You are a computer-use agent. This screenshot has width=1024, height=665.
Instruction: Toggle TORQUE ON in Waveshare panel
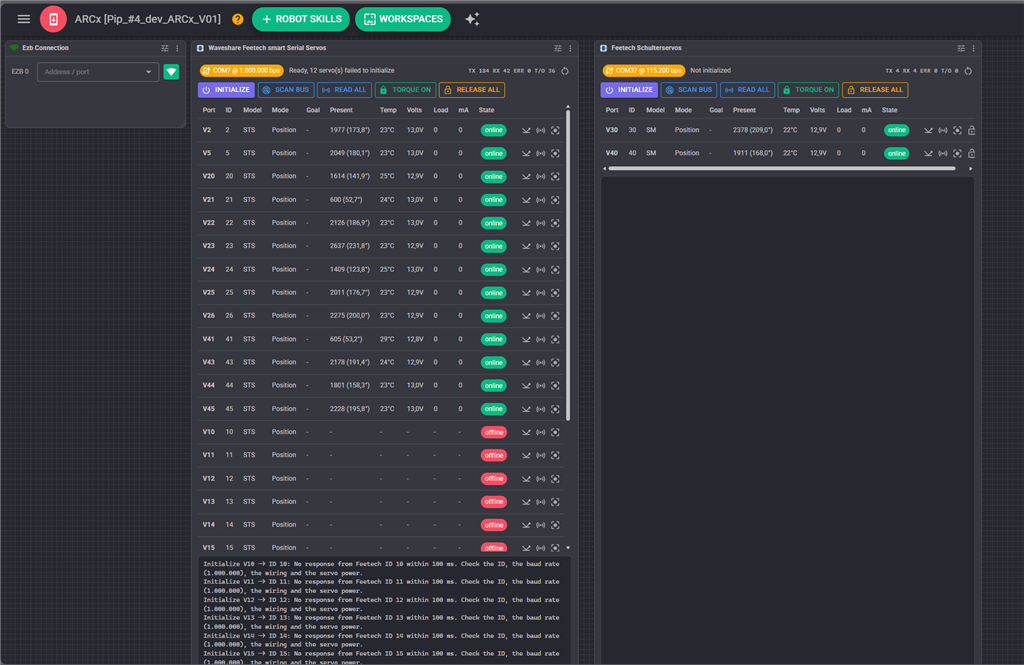406,90
